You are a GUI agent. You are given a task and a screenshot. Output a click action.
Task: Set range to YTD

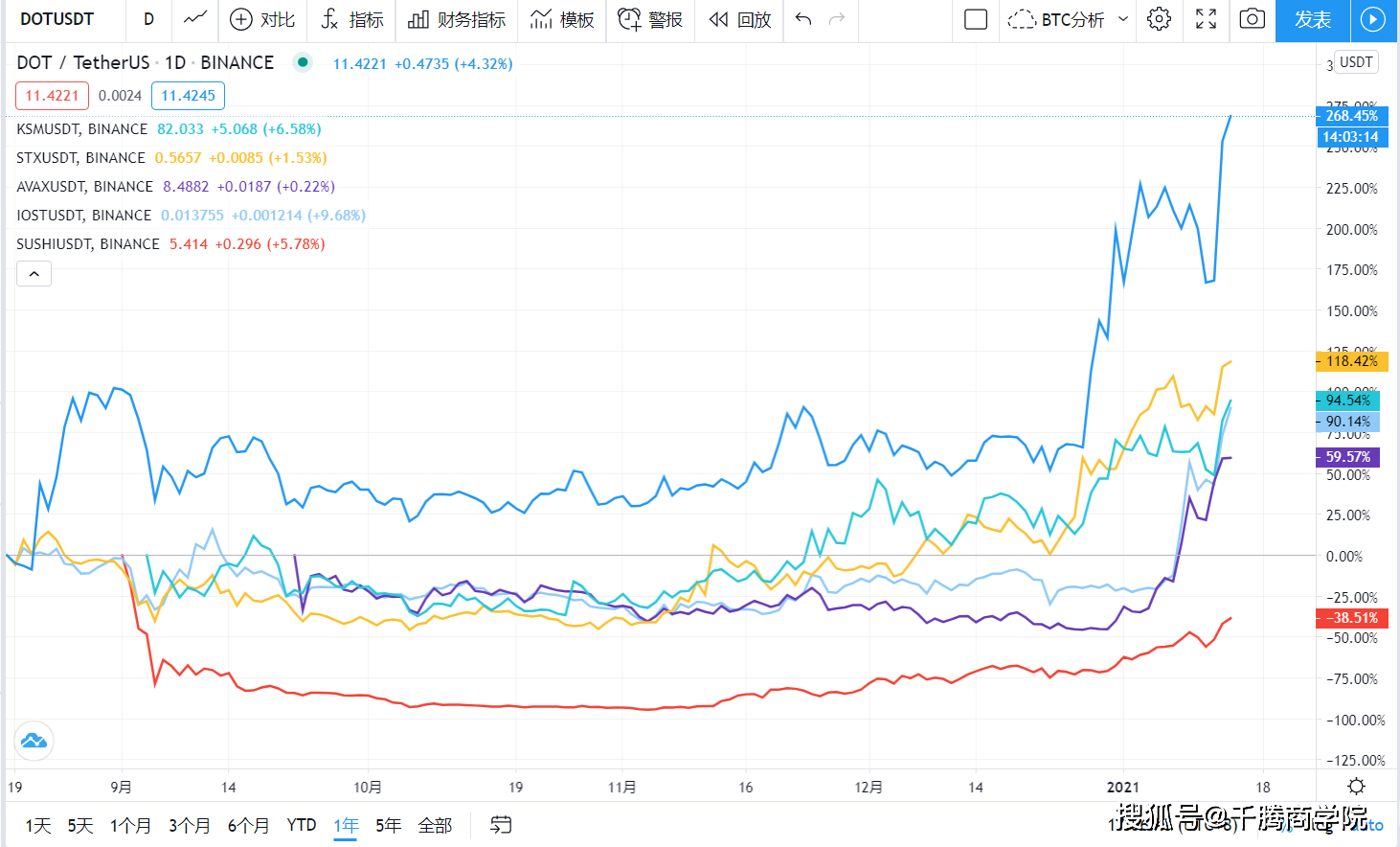(302, 825)
